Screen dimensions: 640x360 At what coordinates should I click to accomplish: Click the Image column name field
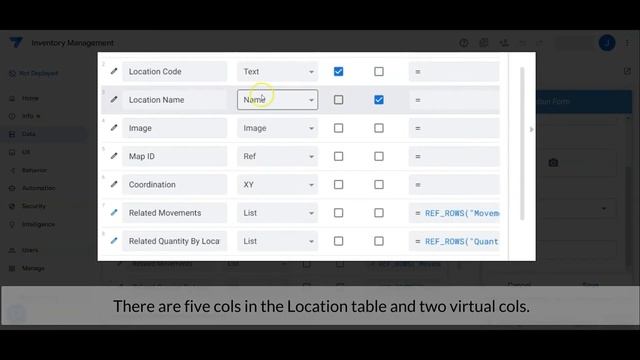click(x=175, y=128)
